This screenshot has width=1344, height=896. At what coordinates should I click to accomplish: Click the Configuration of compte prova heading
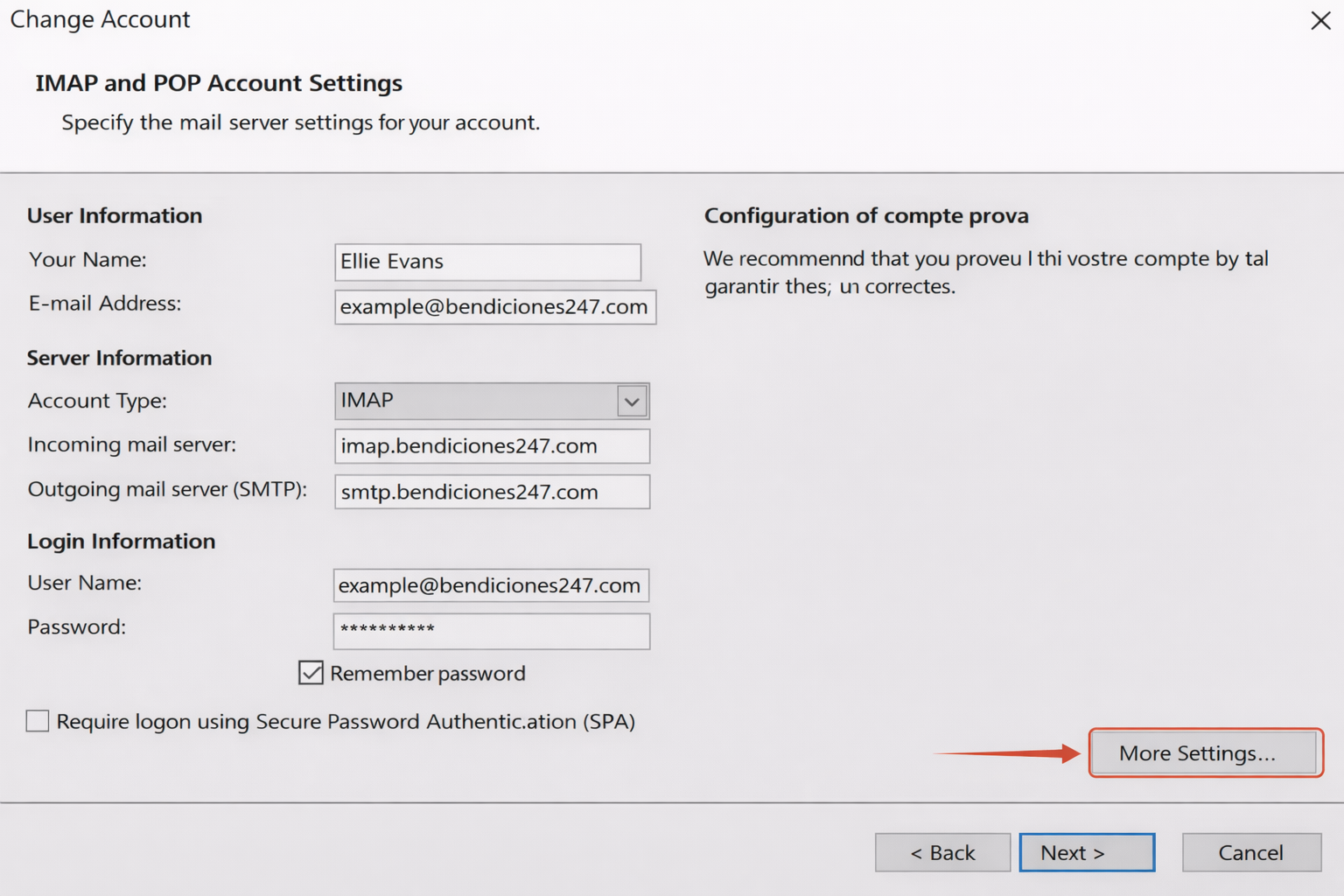[x=865, y=216]
